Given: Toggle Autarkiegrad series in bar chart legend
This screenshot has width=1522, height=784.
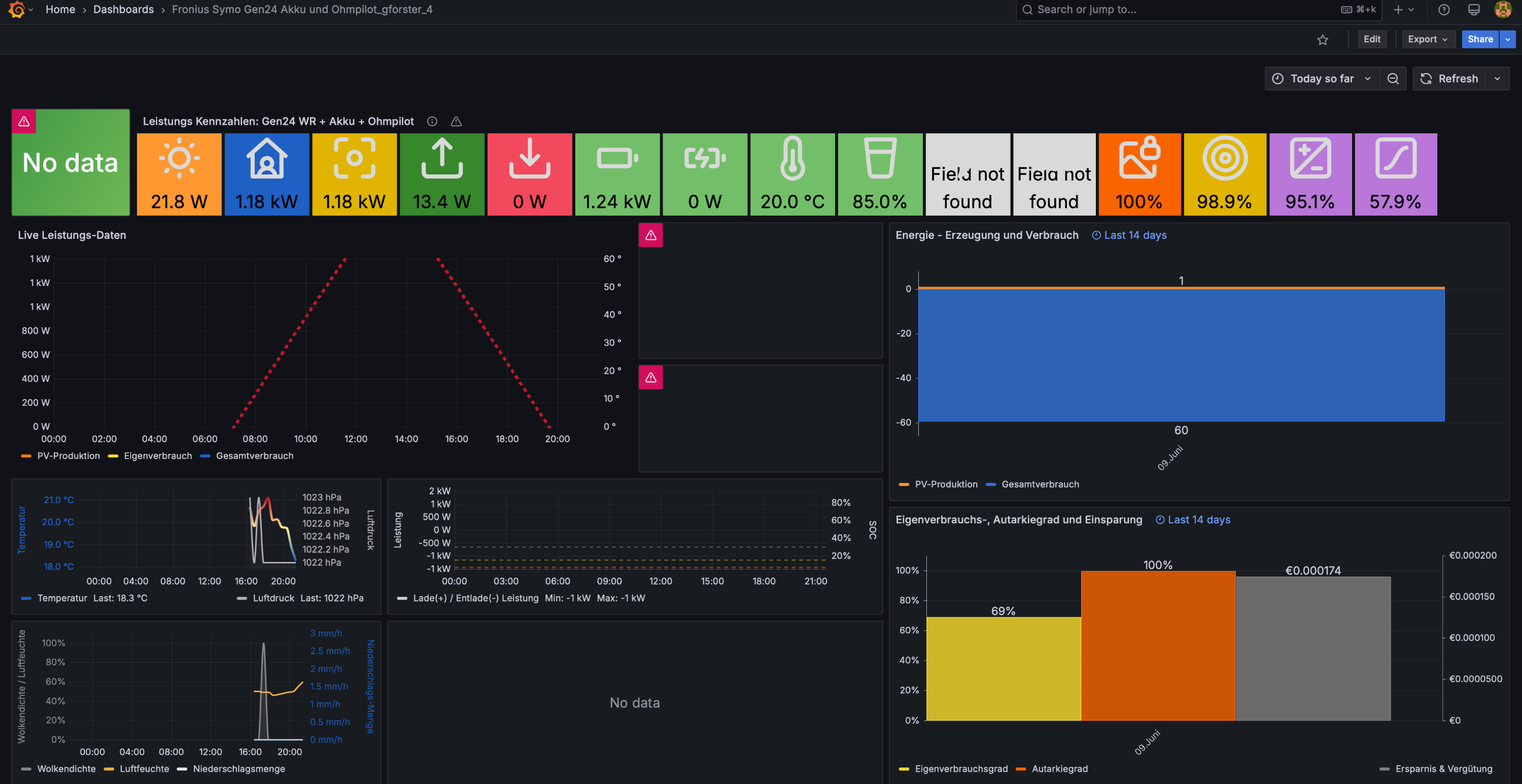Looking at the screenshot, I should pyautogui.click(x=1059, y=769).
